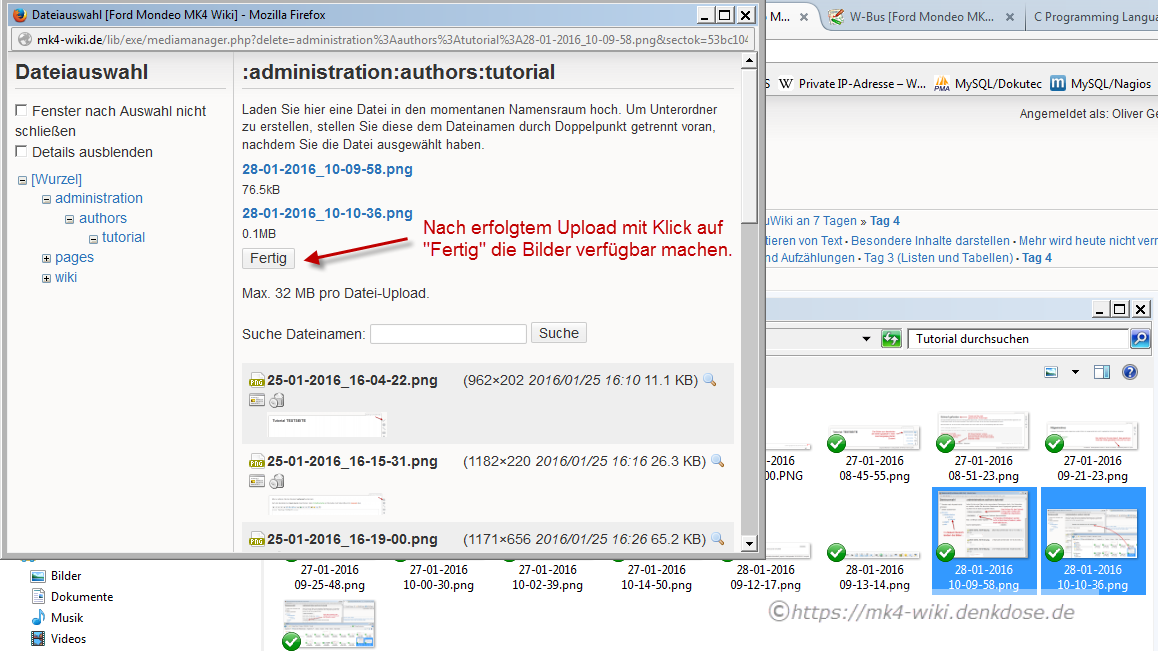Click magnifier icon for 25-01-2016_16-19-00.png
Screen dimensions: 1158x651
pyautogui.click(x=716, y=539)
